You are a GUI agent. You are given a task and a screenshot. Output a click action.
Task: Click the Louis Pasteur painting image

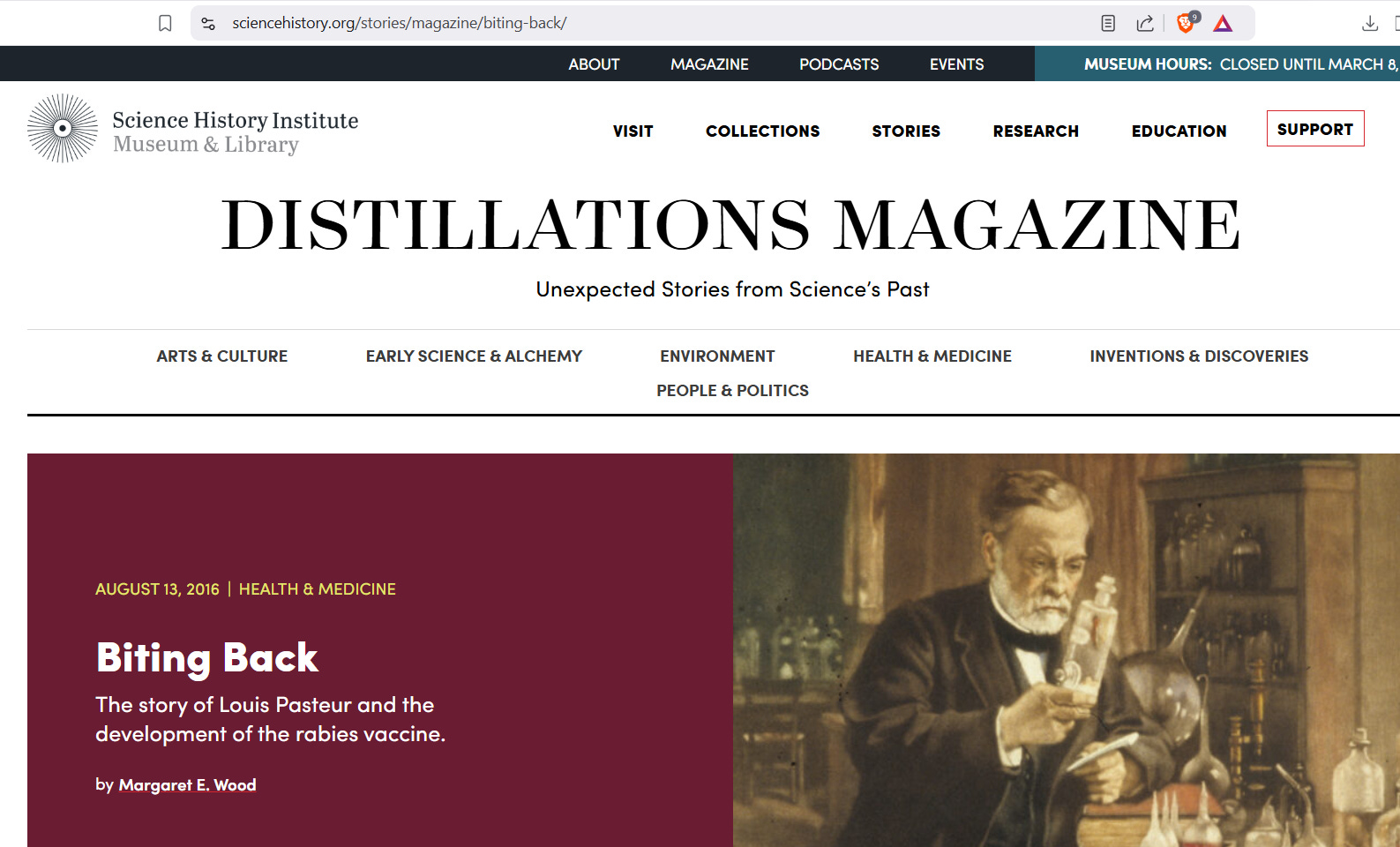[1066, 650]
